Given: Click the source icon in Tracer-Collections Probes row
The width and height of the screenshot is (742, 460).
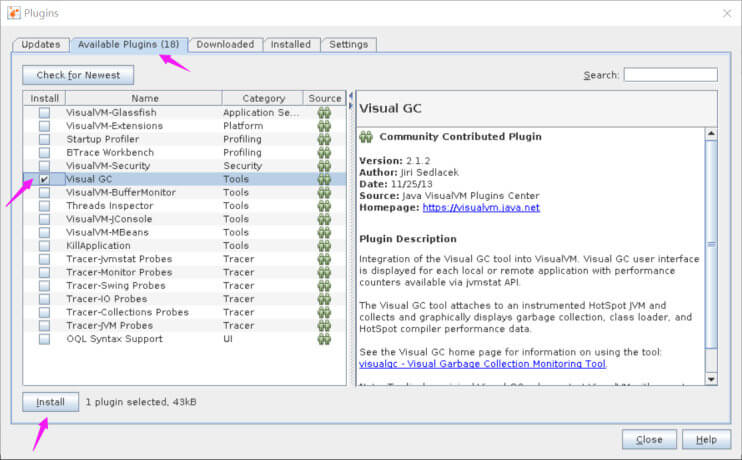Looking at the screenshot, I should pos(324,312).
